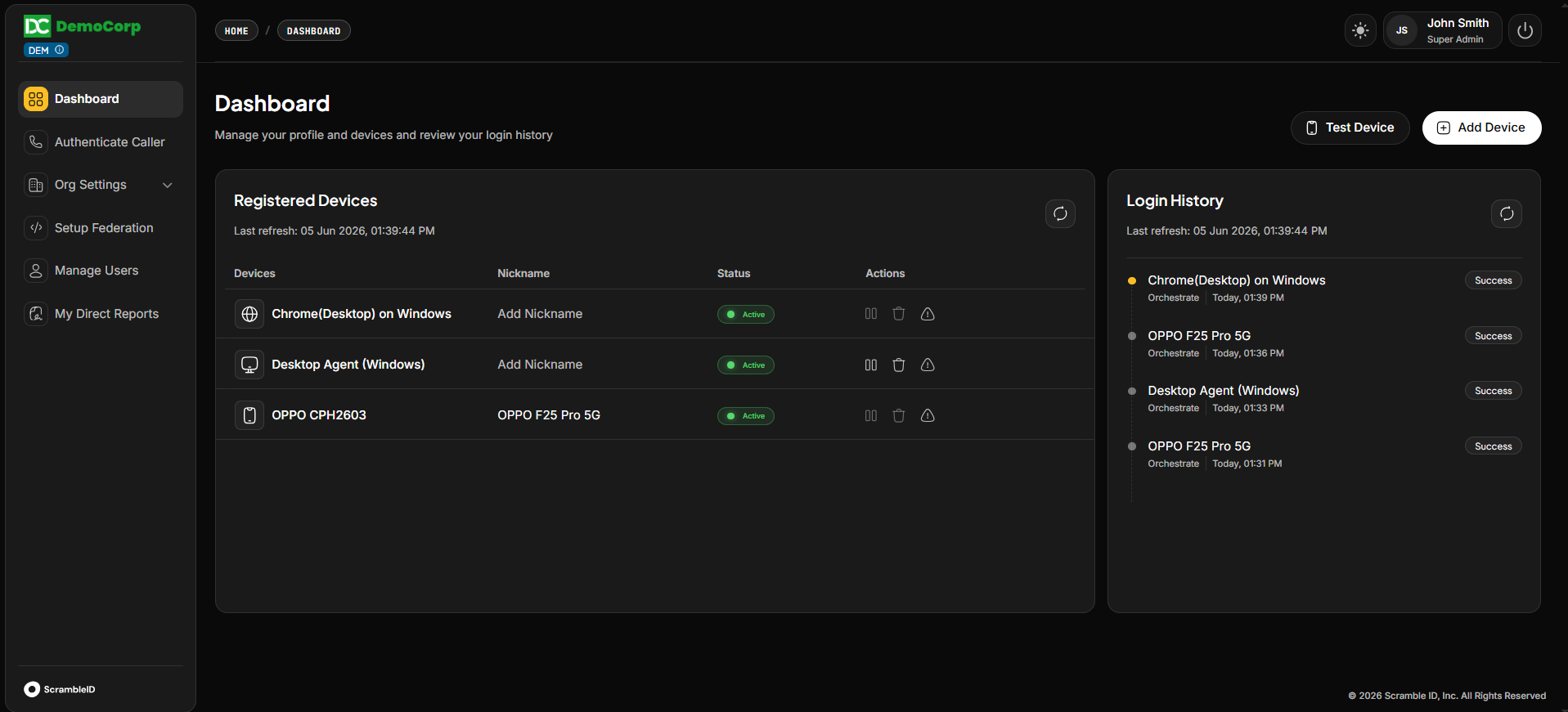Open Authenticate Caller in sidebar
The height and width of the screenshot is (712, 1568).
[x=101, y=142]
